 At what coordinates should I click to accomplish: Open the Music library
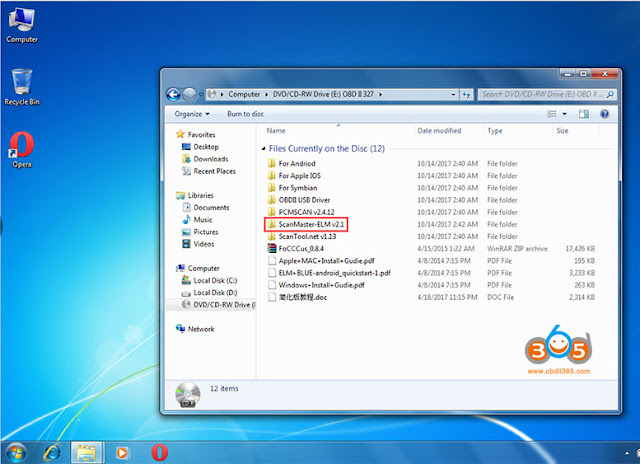202,220
